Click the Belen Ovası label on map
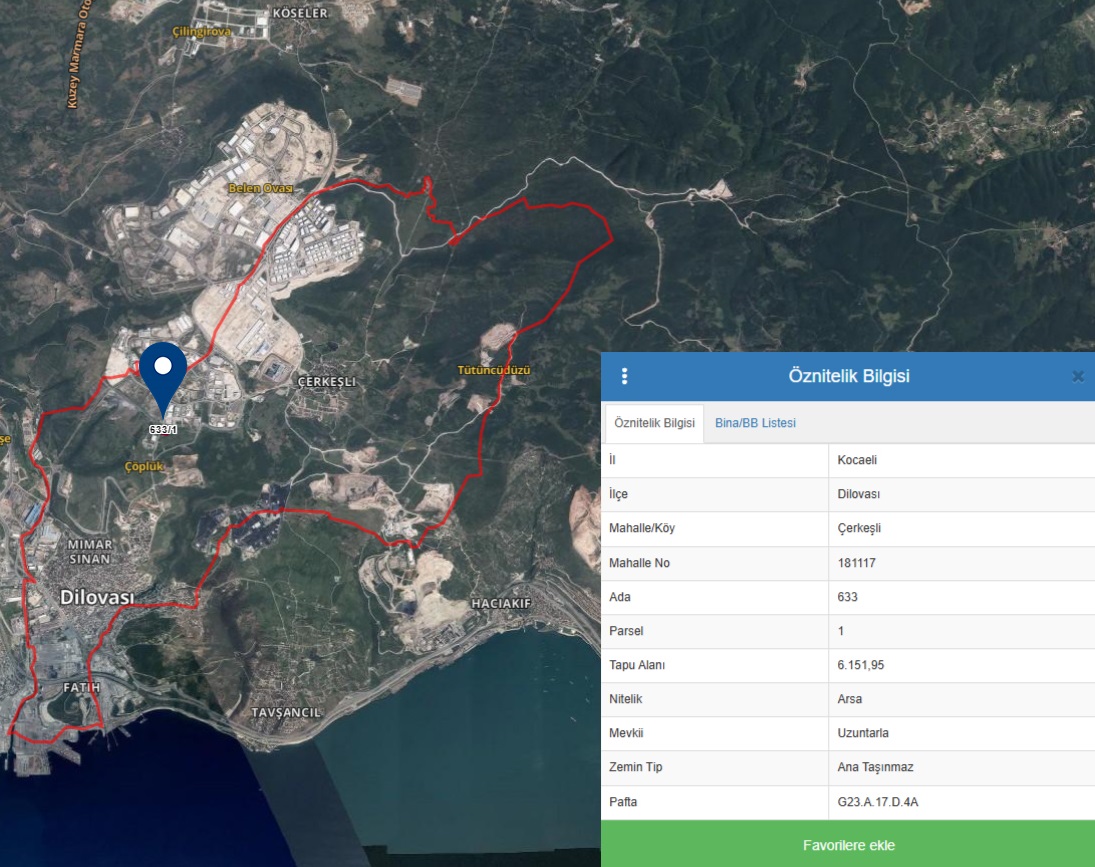Image resolution: width=1095 pixels, height=867 pixels. (259, 188)
